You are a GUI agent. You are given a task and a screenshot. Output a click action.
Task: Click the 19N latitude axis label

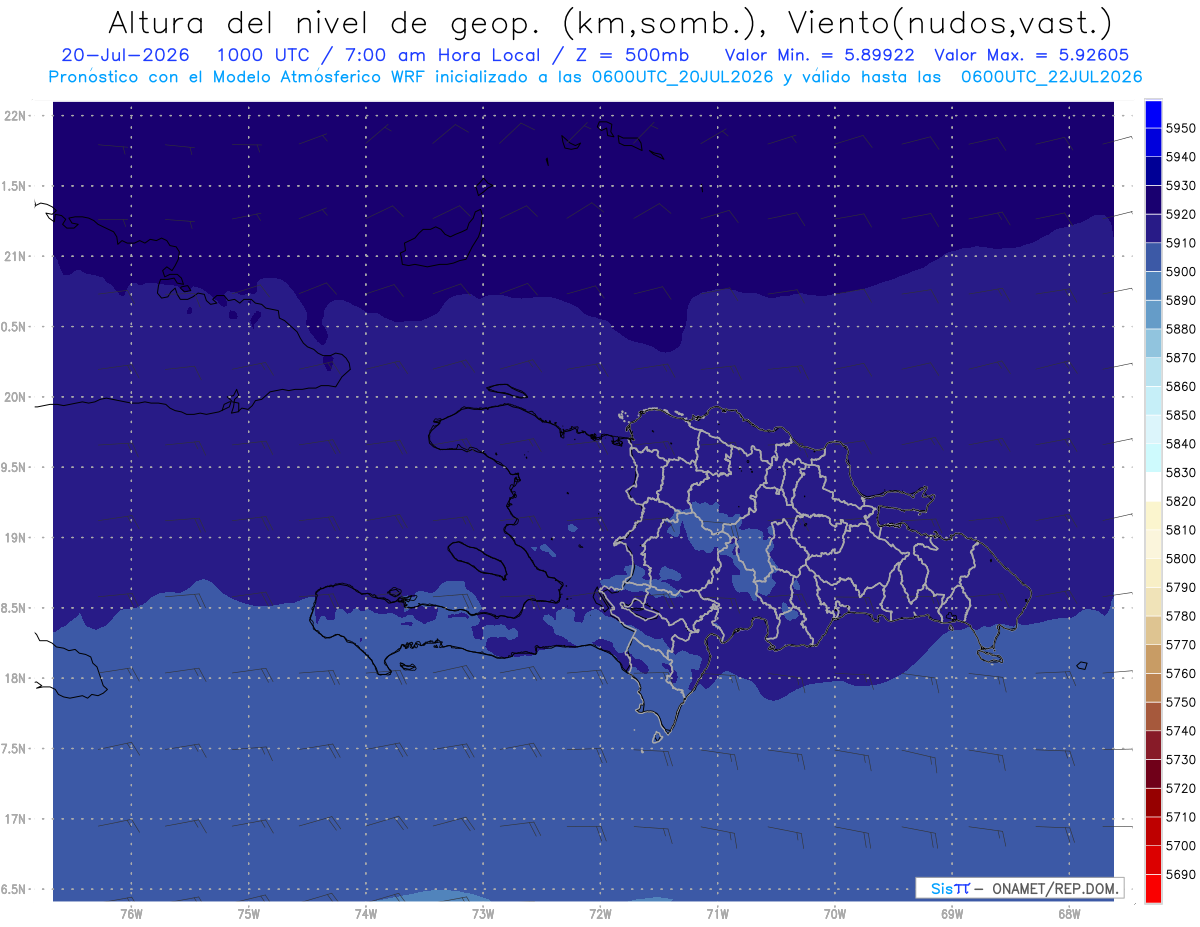coord(16,538)
